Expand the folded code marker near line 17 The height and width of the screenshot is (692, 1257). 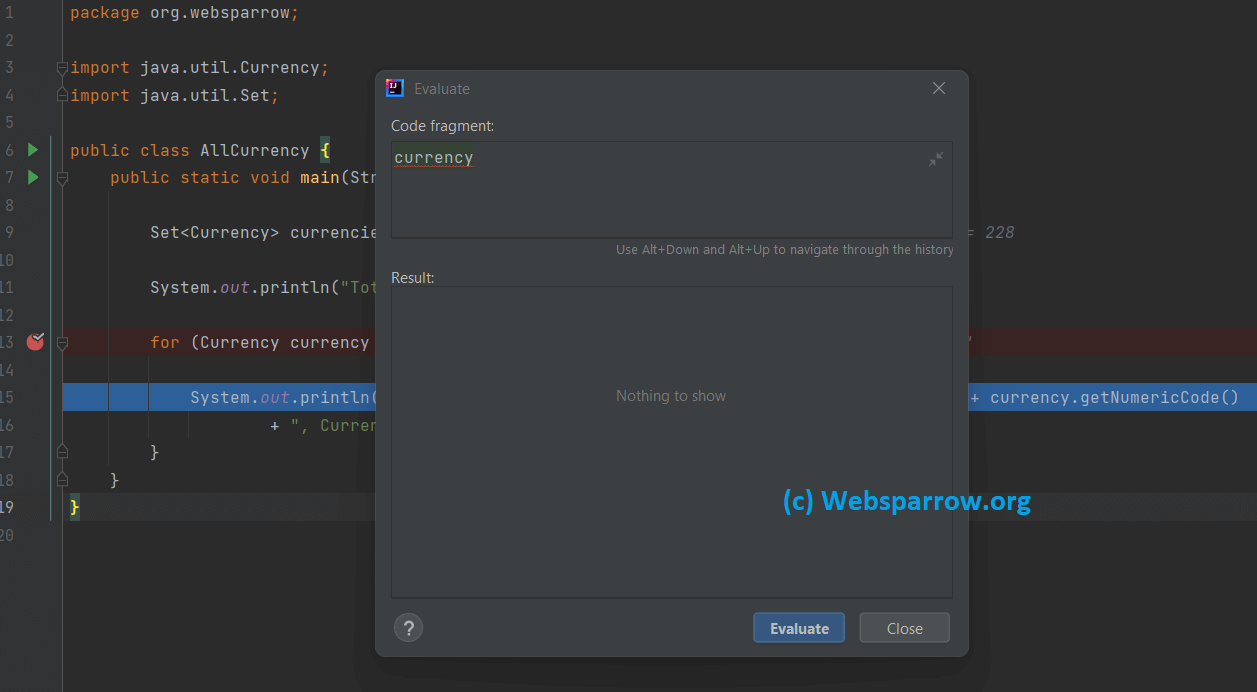[61, 451]
